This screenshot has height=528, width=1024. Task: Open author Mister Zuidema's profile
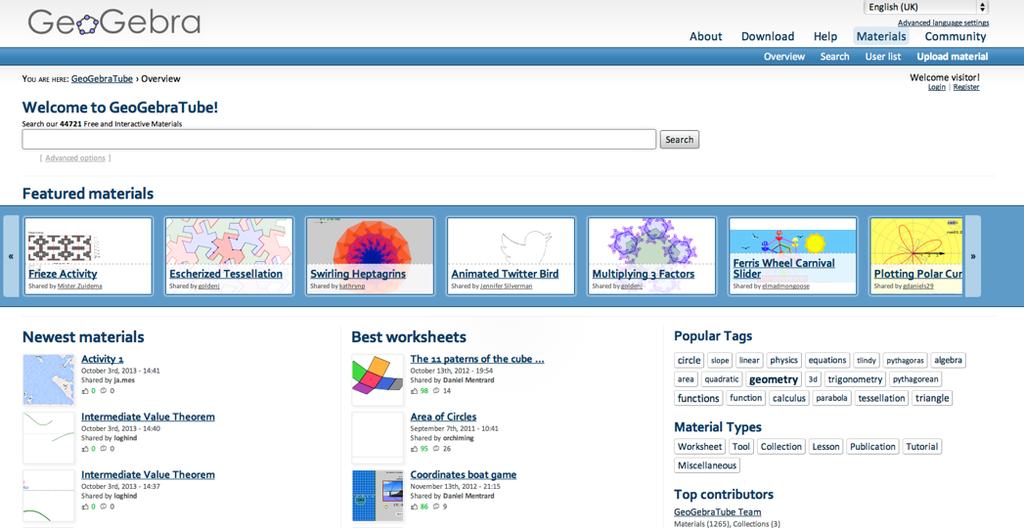click(x=80, y=286)
